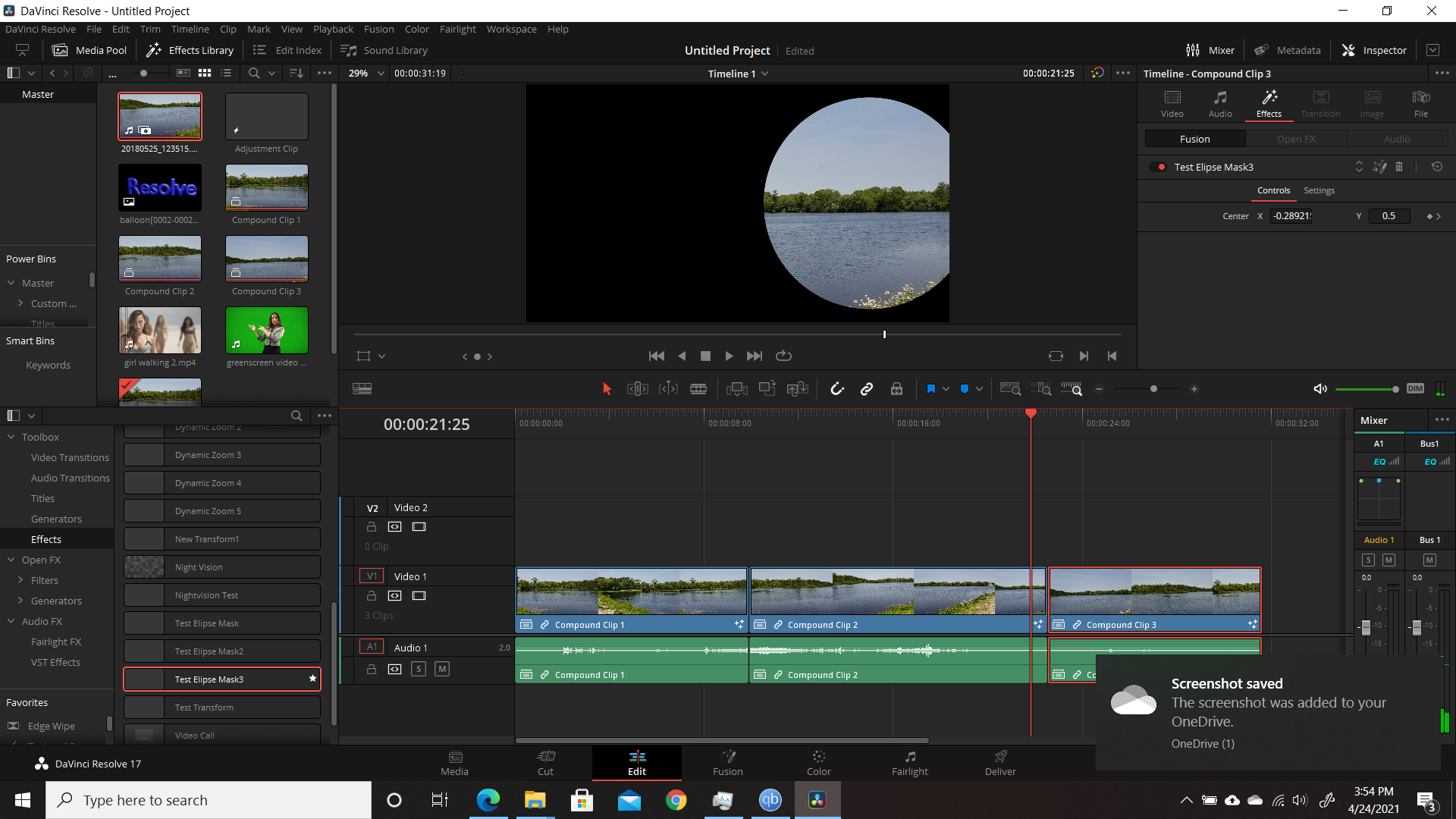This screenshot has width=1456, height=819.
Task: Reset Test Elipse Mask3 effect icon
Action: pos(1437,167)
